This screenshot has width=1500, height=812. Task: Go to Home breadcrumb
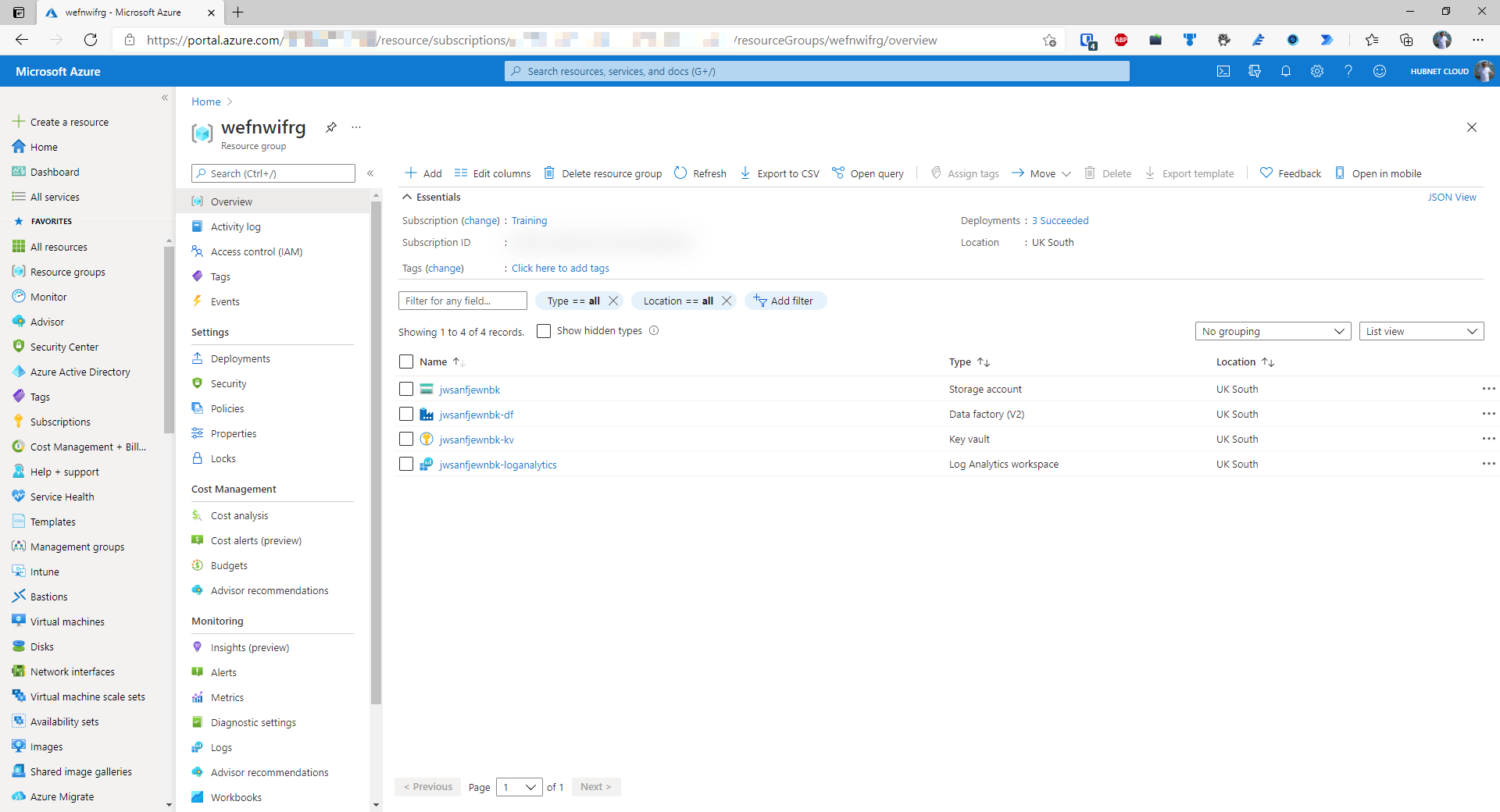point(206,101)
